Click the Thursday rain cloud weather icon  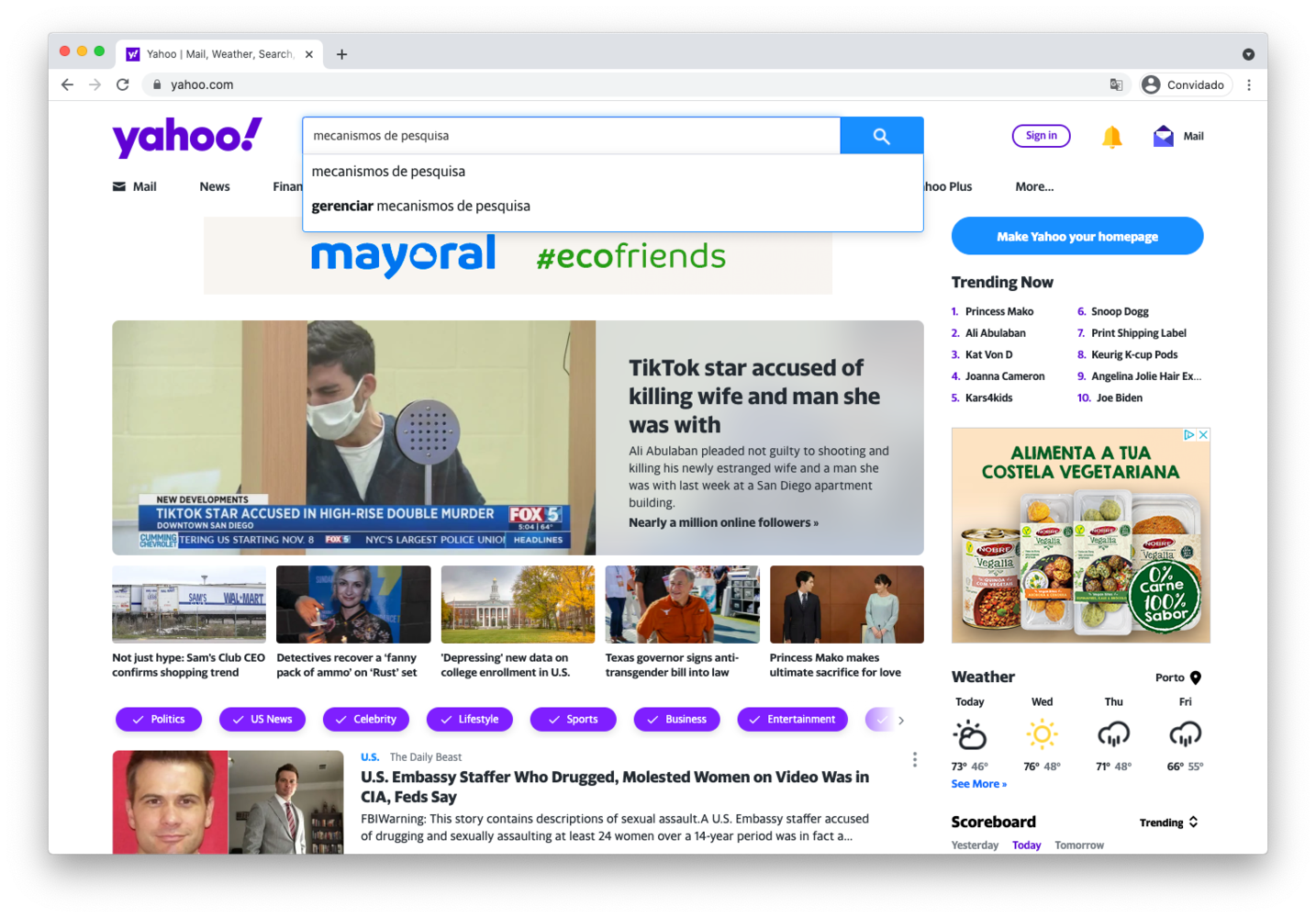tap(1113, 734)
